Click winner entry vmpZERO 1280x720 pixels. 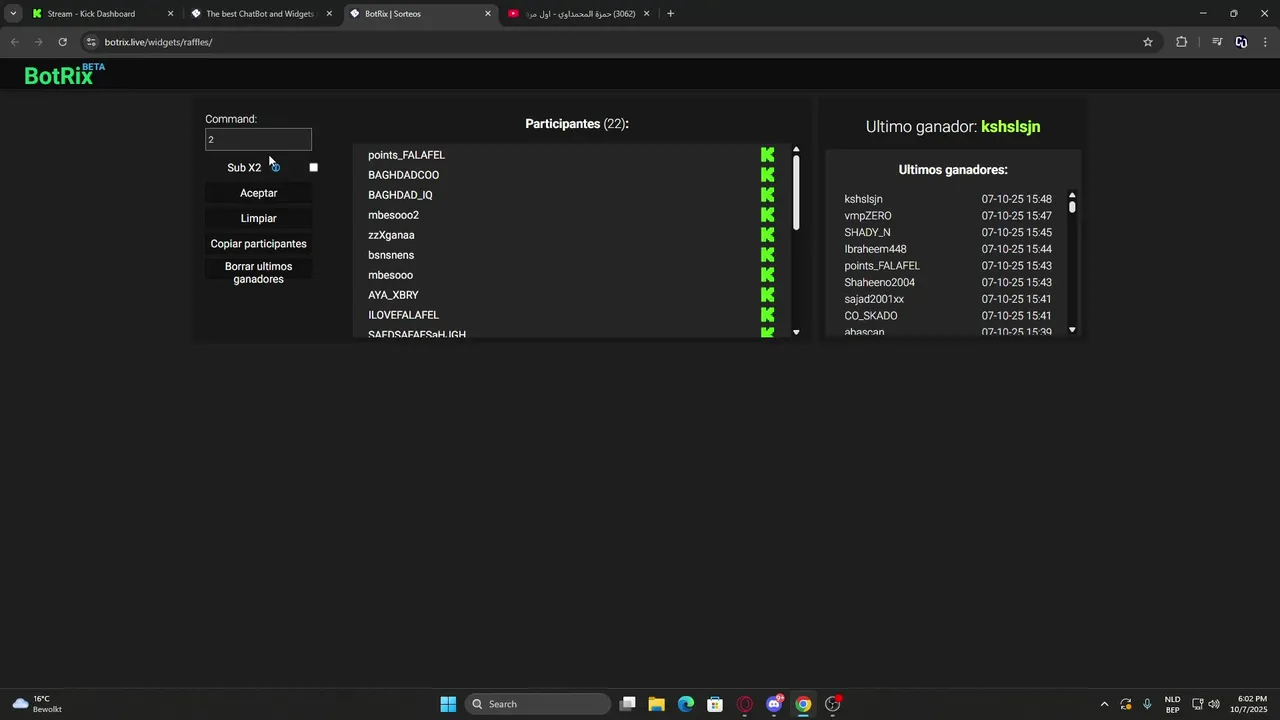click(868, 216)
